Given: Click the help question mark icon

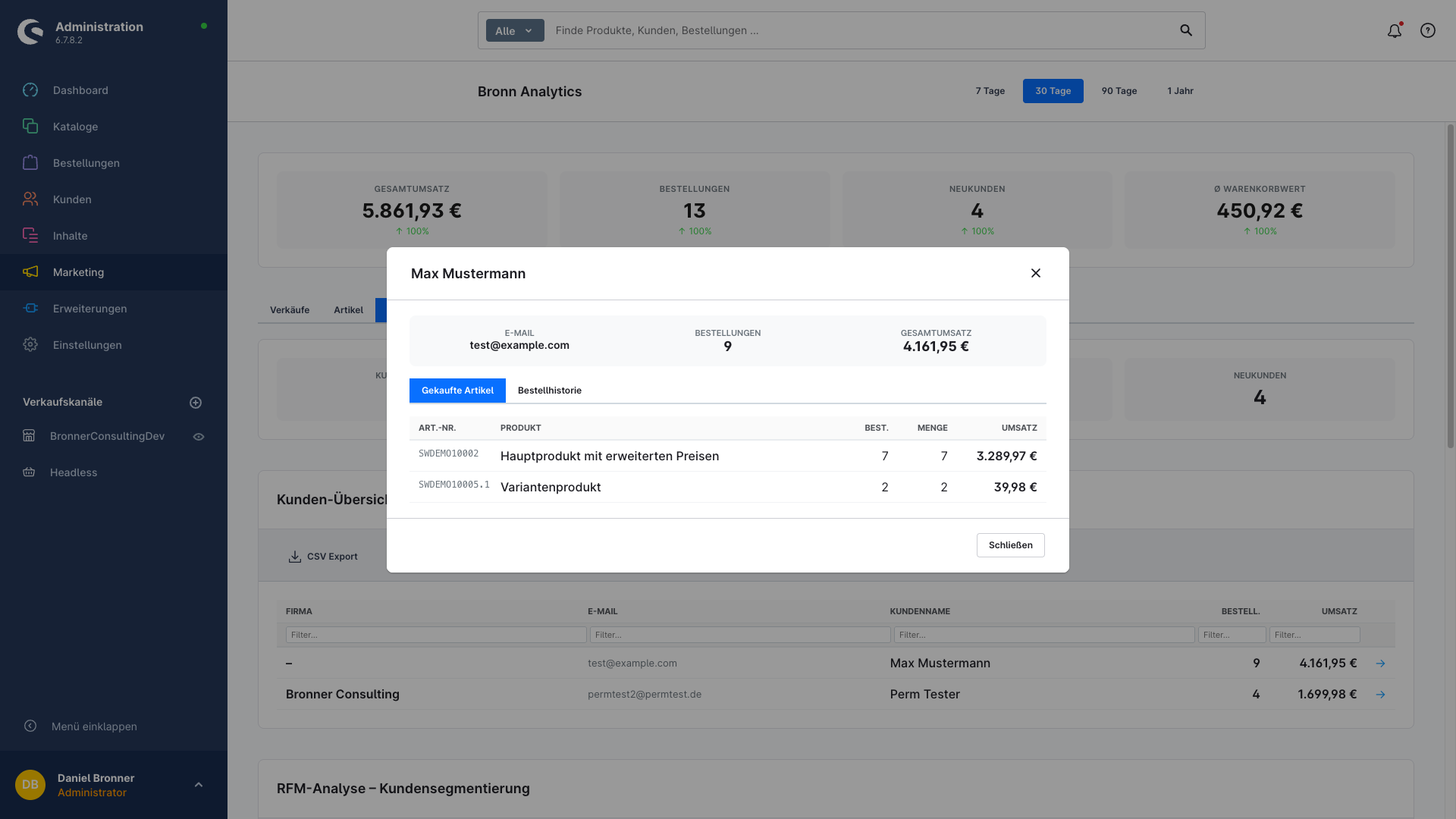Looking at the screenshot, I should tap(1427, 31).
